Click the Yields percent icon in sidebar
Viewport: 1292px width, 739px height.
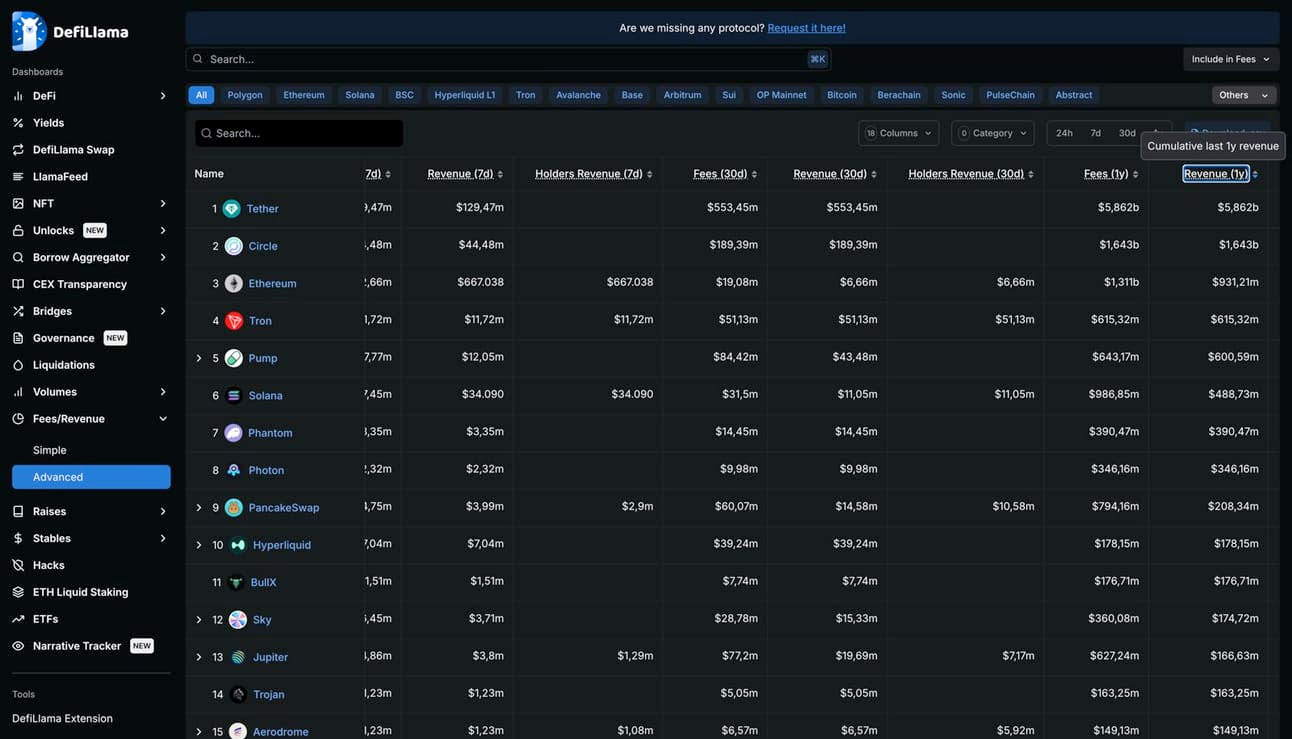[x=18, y=123]
